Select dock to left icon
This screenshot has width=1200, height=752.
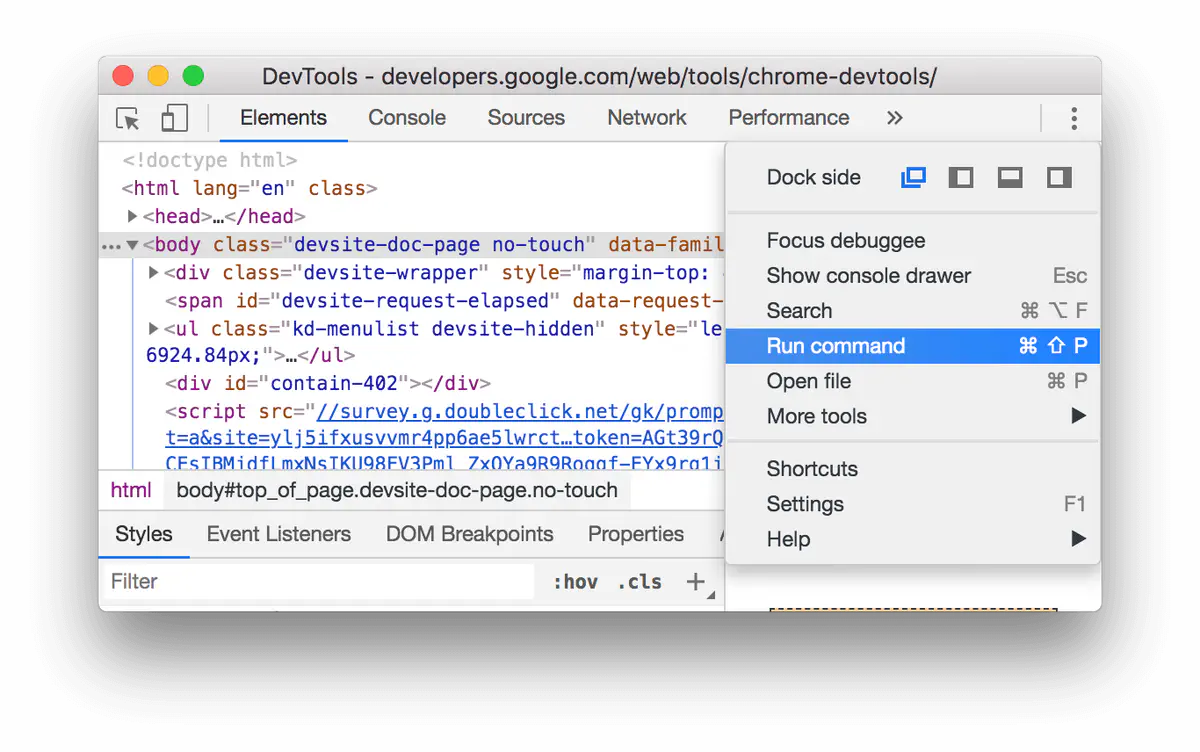(961, 178)
